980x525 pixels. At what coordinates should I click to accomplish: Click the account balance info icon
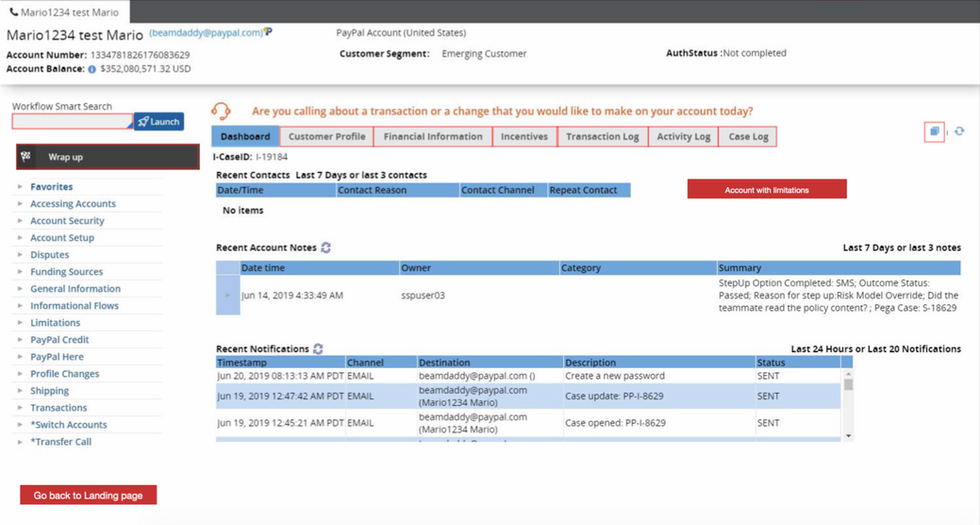(92, 69)
